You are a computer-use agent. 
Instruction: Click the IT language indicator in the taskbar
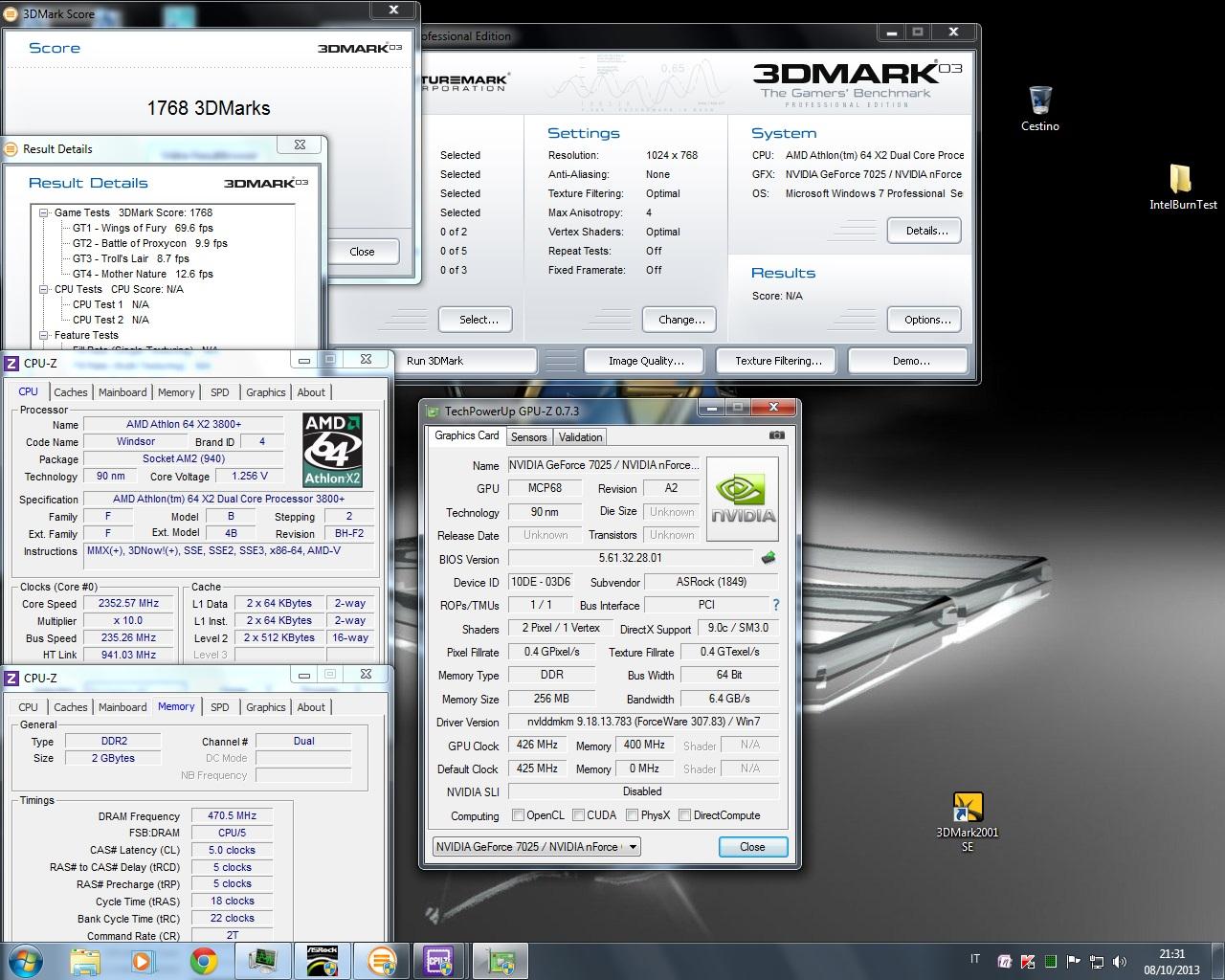pos(975,959)
